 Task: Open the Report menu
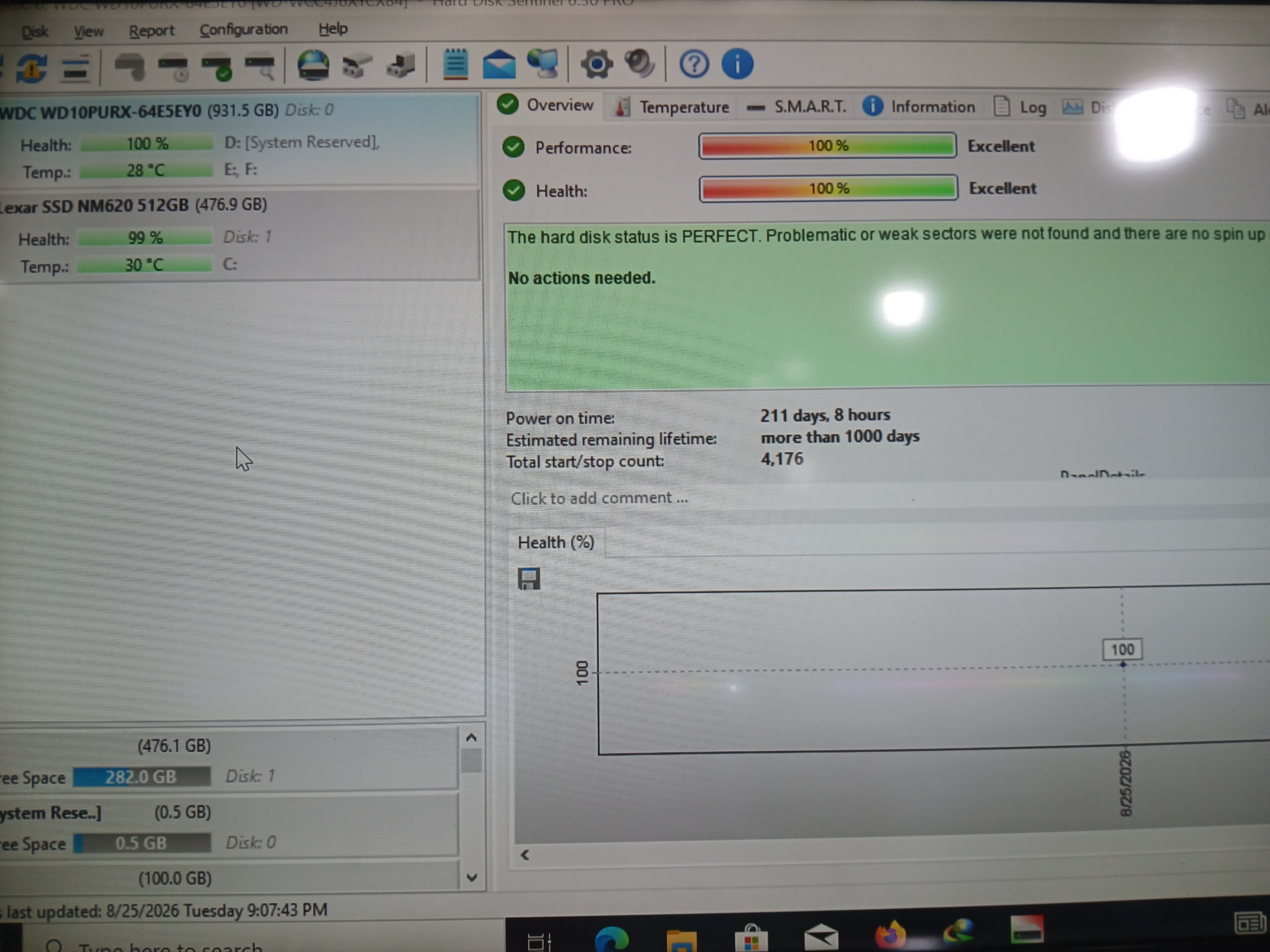(x=151, y=30)
